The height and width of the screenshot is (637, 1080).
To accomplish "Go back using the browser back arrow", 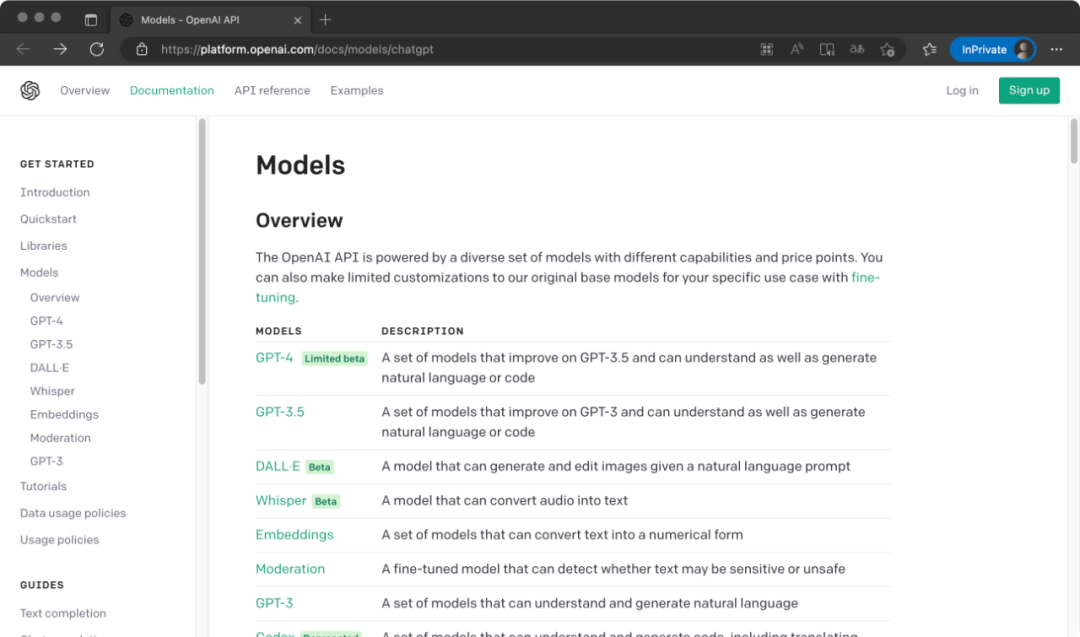I will point(24,49).
